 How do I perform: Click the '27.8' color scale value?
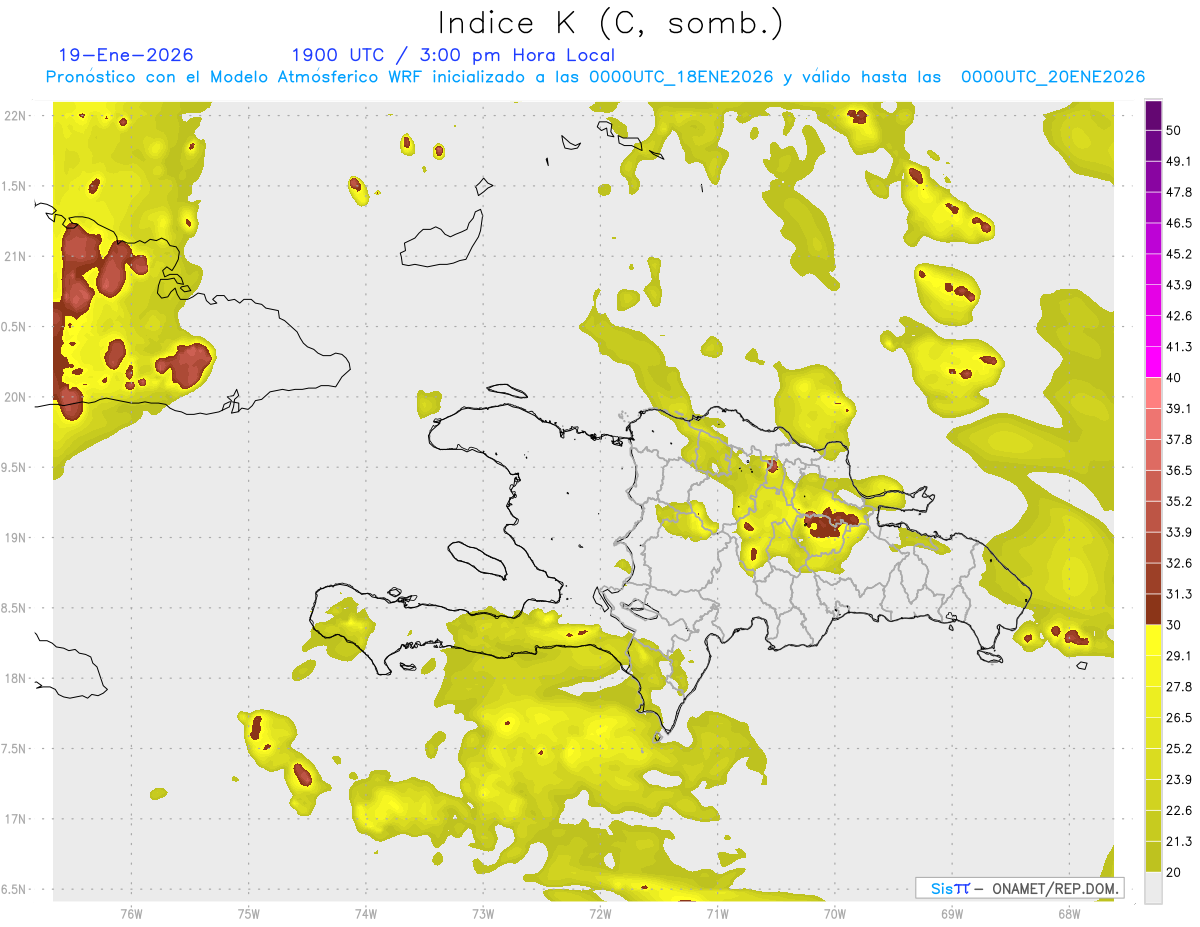coord(1180,687)
